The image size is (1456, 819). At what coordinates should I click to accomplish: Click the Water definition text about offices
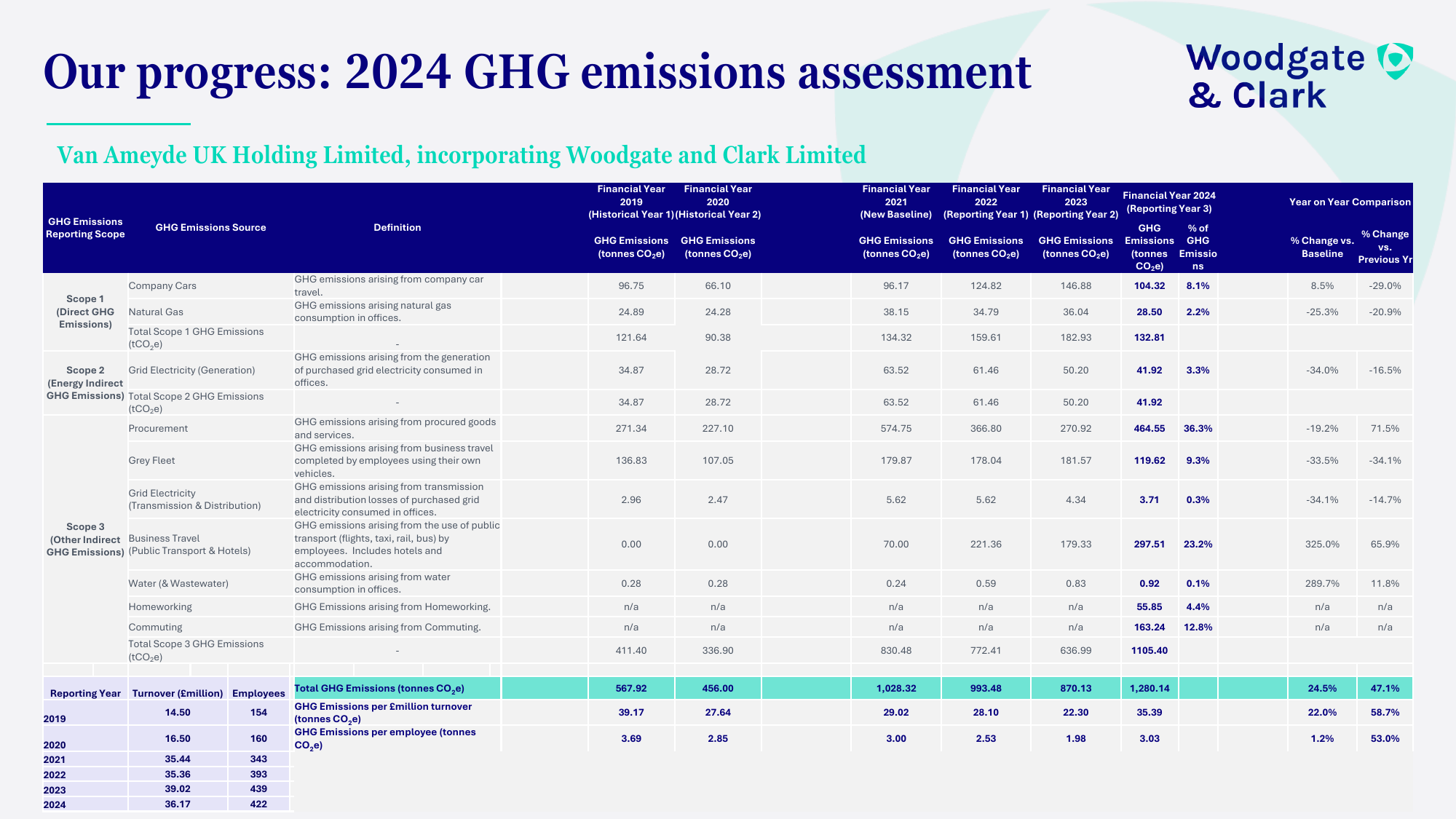[372, 584]
